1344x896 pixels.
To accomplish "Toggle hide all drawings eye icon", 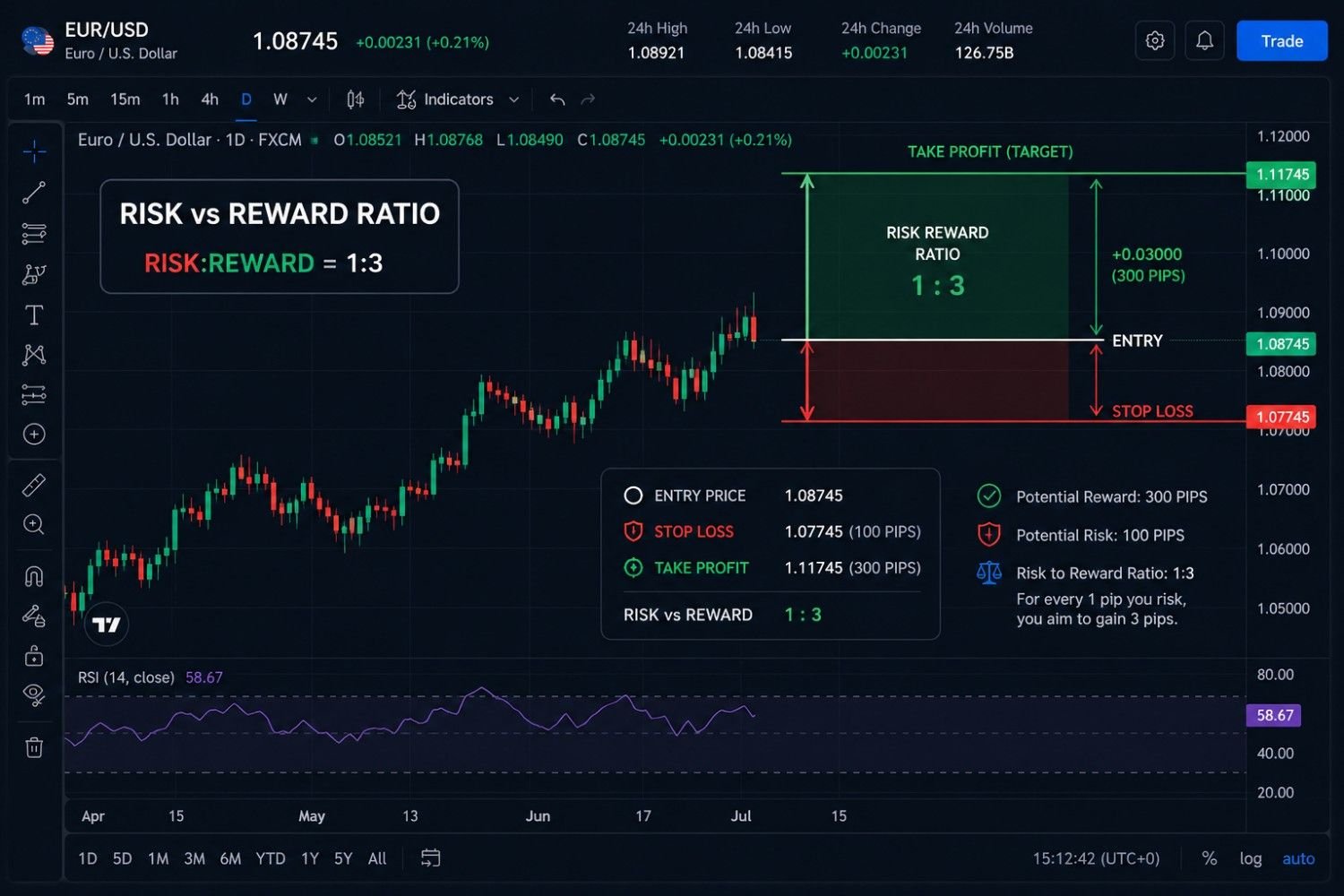I will click(x=34, y=695).
